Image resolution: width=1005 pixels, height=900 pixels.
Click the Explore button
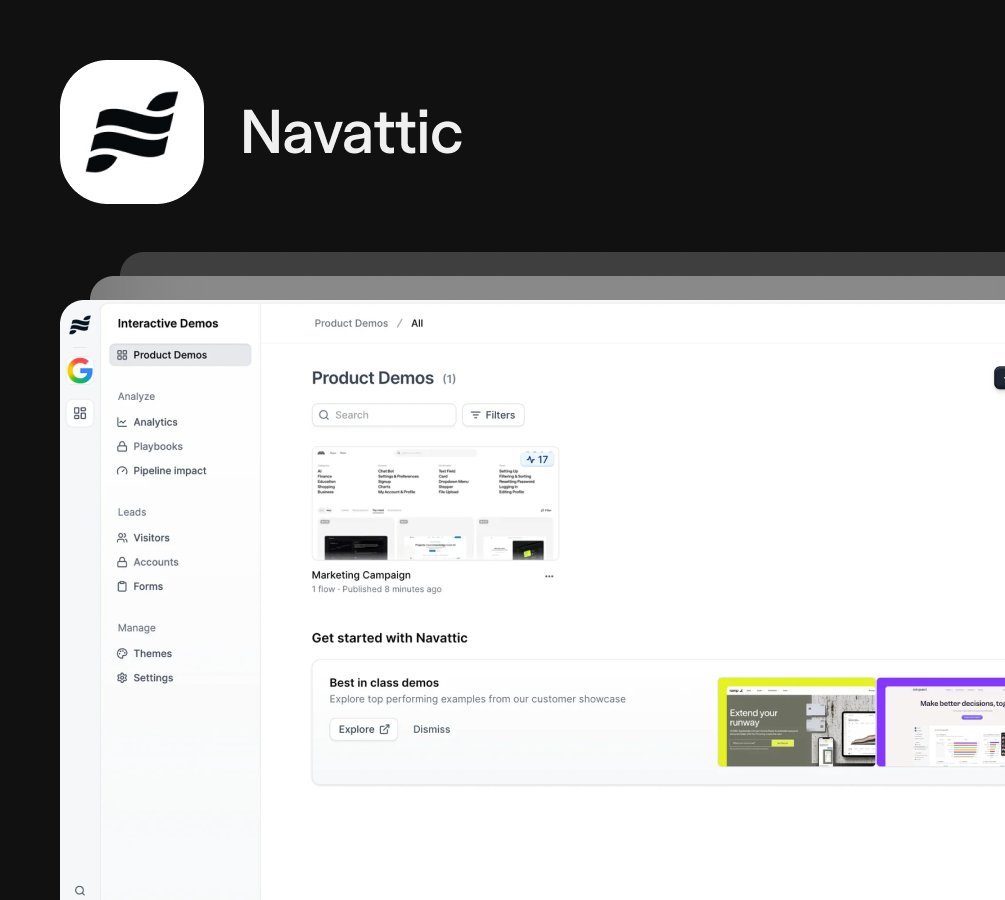(x=364, y=729)
